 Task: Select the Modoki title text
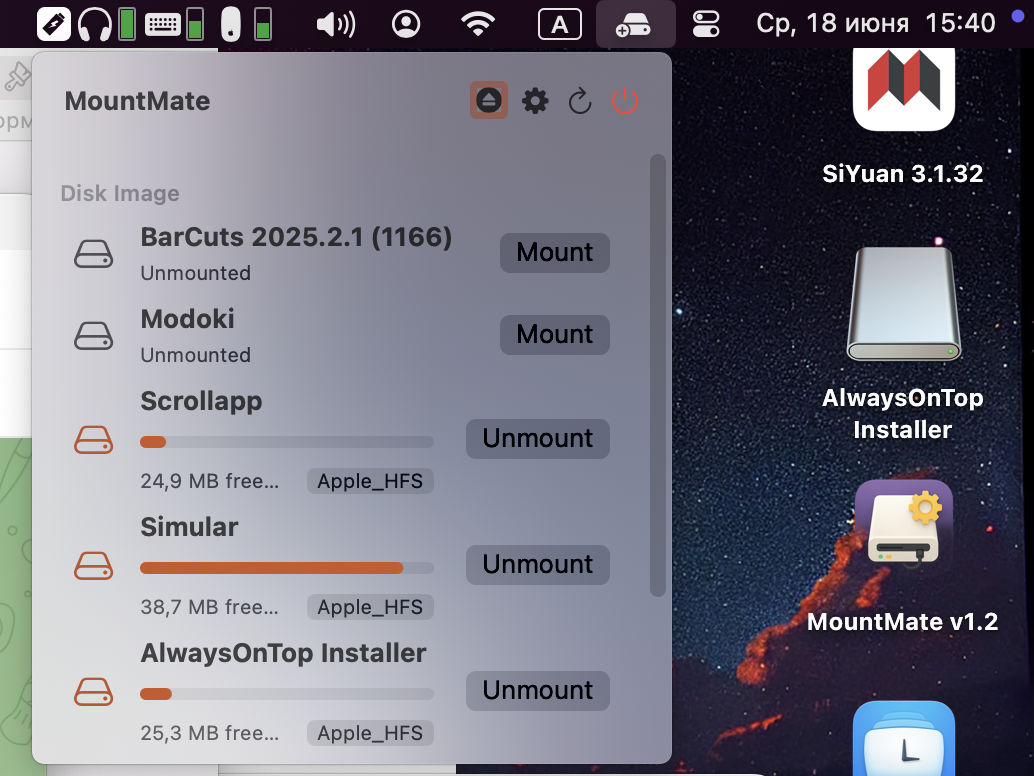coord(187,319)
